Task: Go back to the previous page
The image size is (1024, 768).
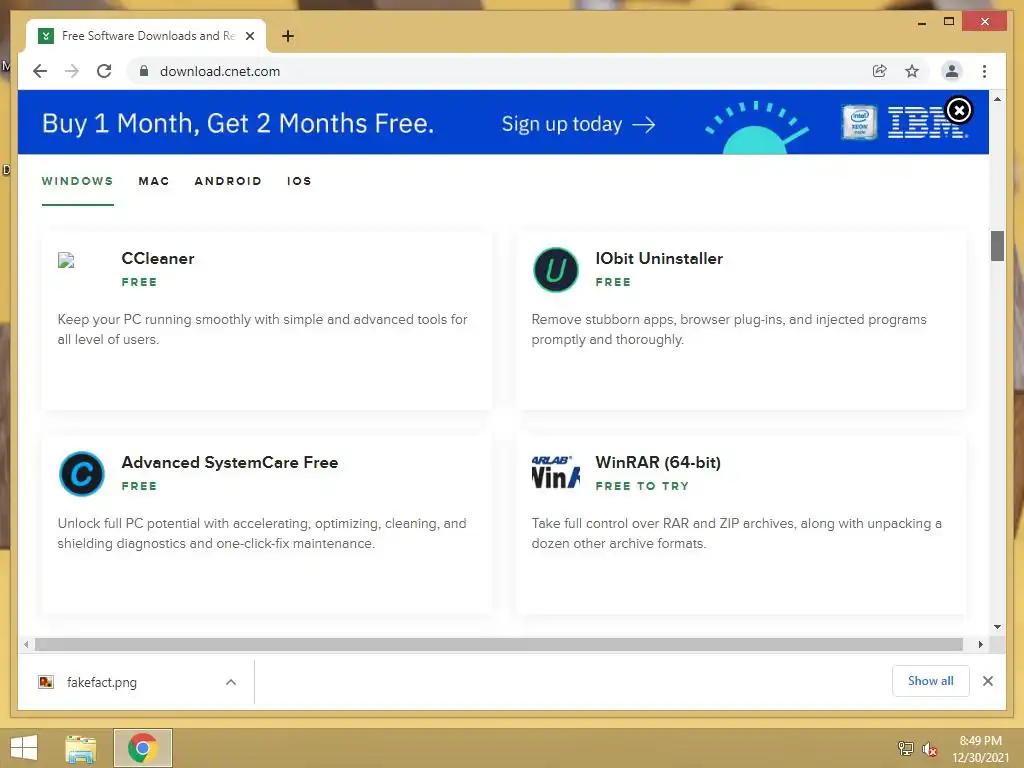Action: click(40, 71)
